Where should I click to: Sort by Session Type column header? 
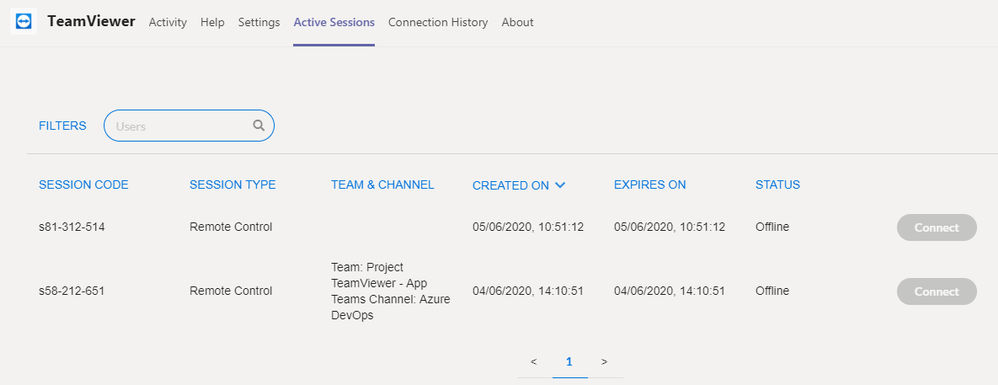point(233,185)
